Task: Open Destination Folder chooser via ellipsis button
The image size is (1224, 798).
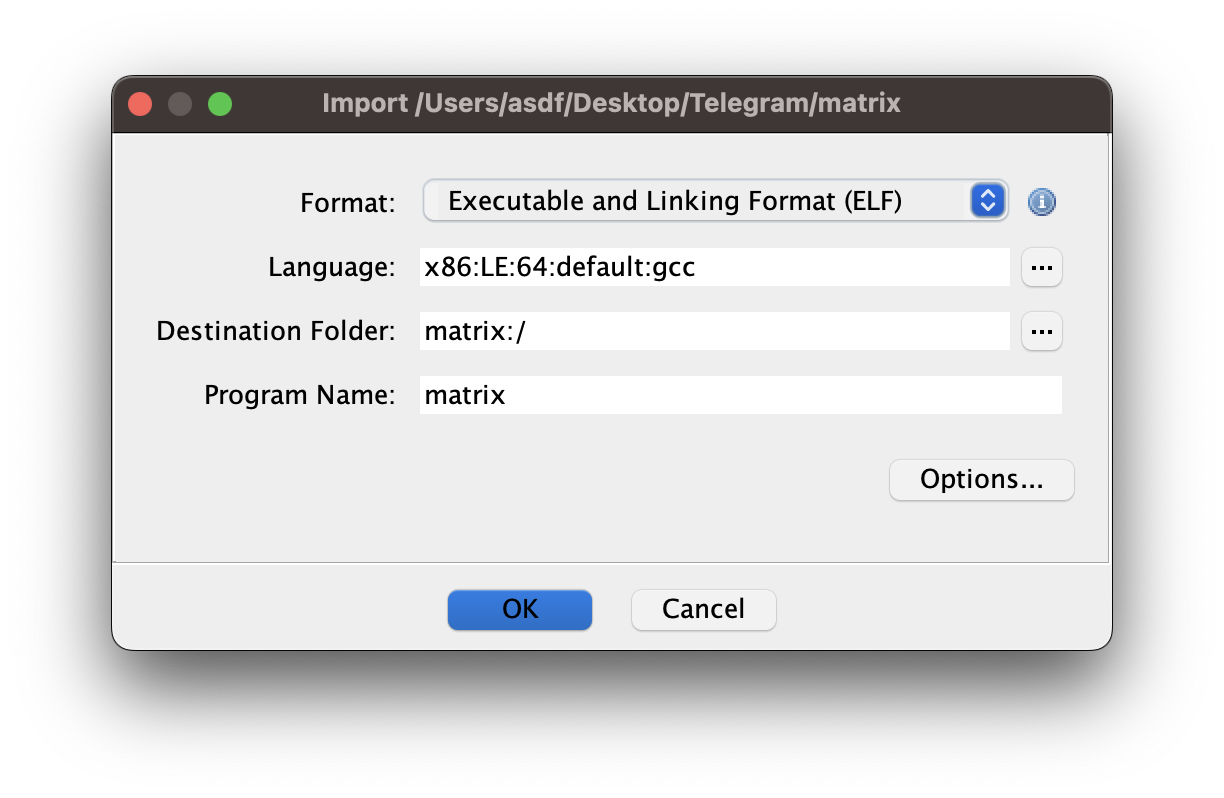Action: coord(1042,332)
